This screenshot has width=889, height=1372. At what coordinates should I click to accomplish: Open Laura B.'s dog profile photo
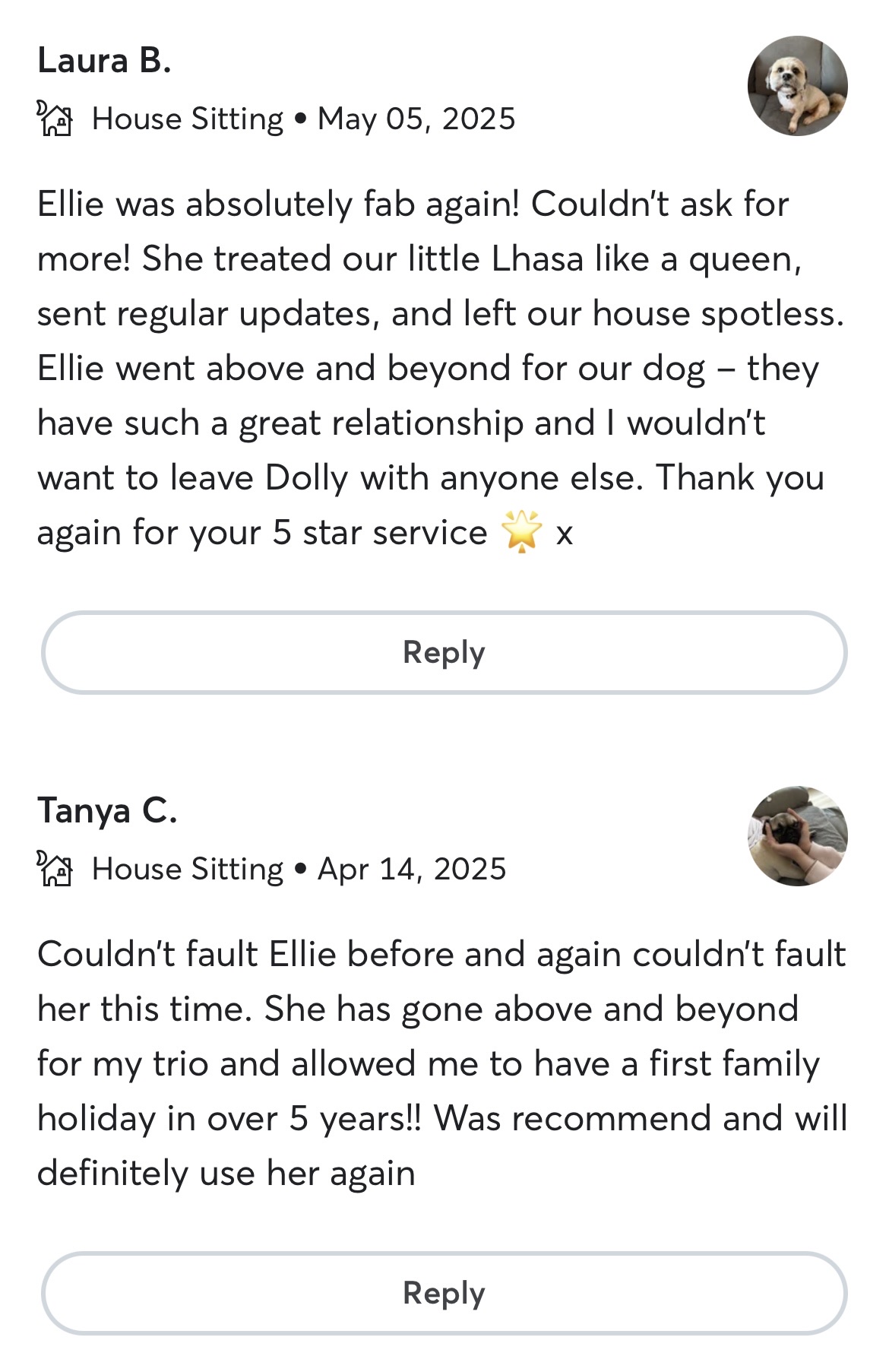797,86
